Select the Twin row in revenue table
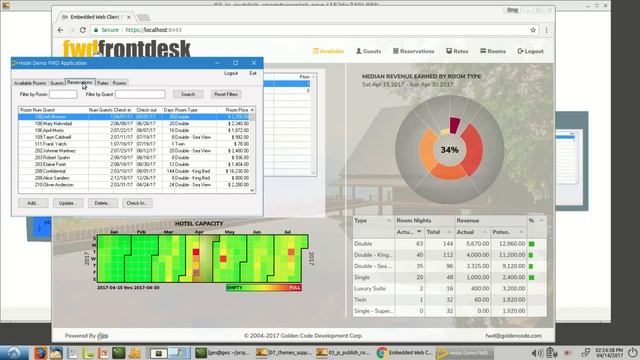This screenshot has height=360, width=640. [x=449, y=300]
